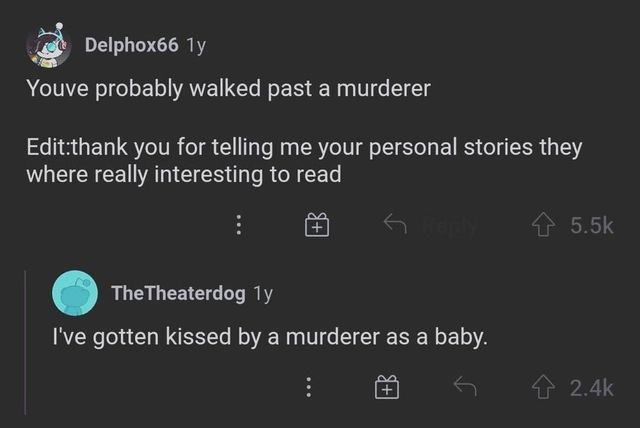Select the "kissed by a murderer" reply text

coord(269,338)
